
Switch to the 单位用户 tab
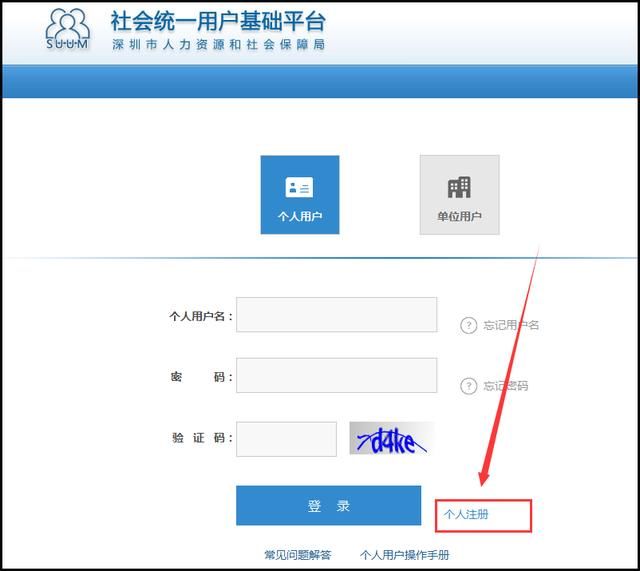point(460,195)
